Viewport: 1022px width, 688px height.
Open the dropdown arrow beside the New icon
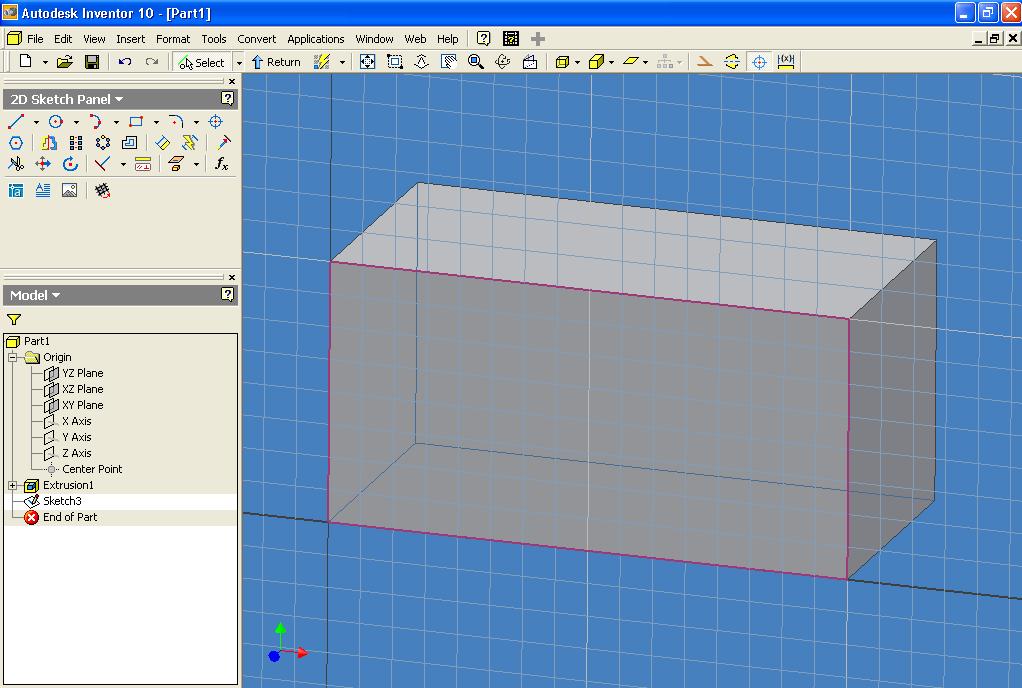point(45,63)
